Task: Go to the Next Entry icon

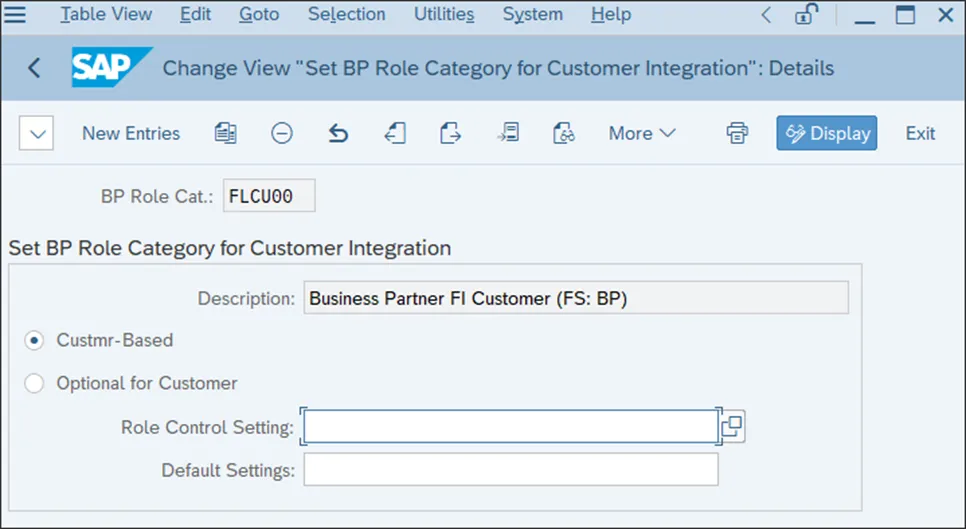Action: pyautogui.click(x=451, y=133)
